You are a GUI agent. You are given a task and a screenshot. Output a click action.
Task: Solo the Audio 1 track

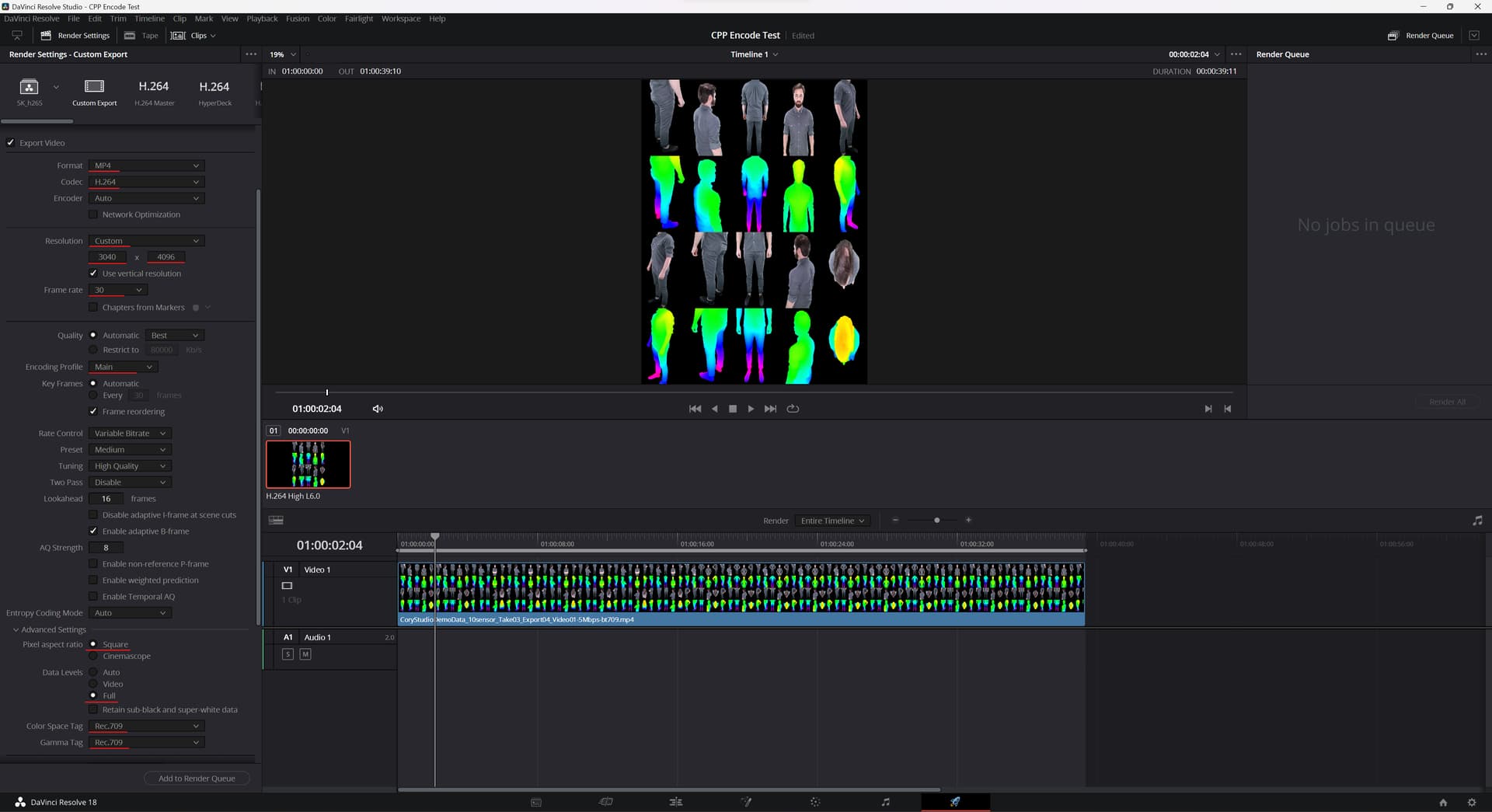click(x=288, y=654)
